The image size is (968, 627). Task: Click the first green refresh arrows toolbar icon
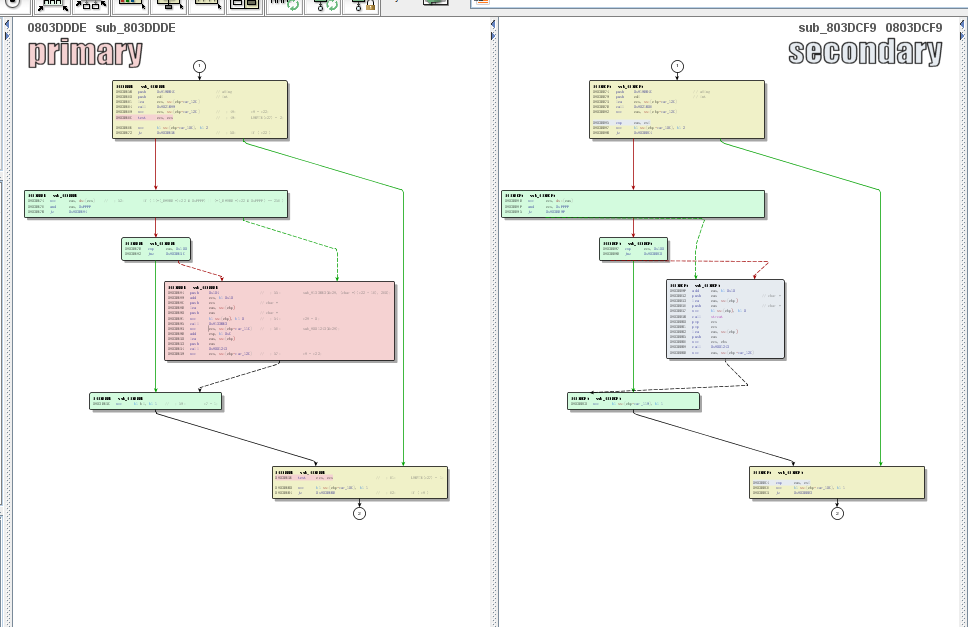coord(284,5)
